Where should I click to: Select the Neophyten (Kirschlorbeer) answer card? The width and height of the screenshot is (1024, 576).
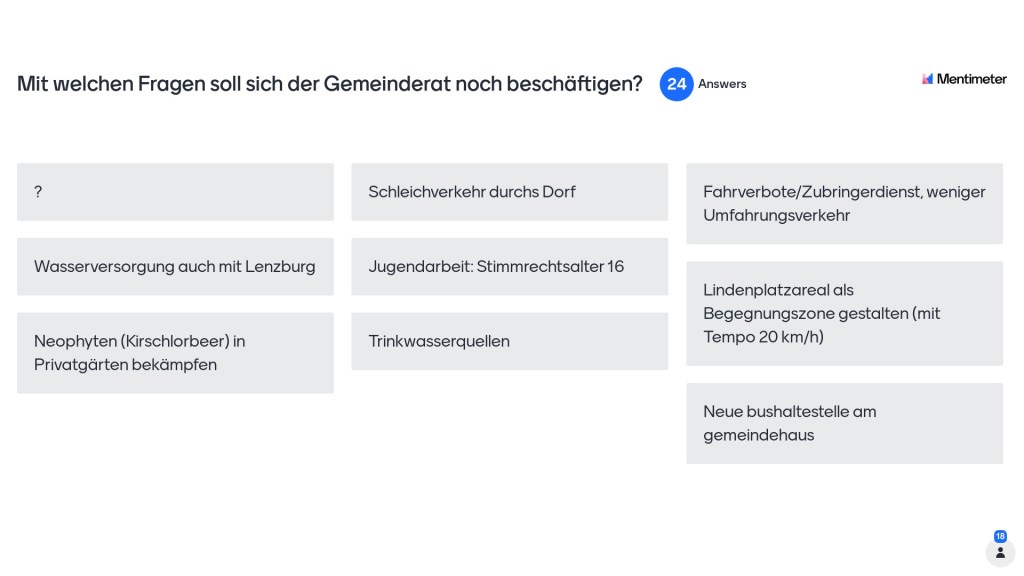click(175, 352)
